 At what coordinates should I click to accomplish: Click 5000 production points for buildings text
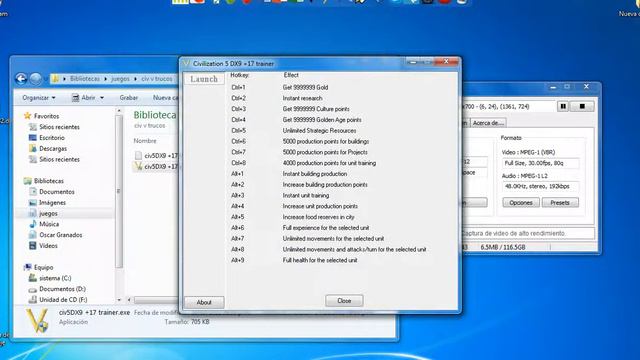pyautogui.click(x=326, y=142)
